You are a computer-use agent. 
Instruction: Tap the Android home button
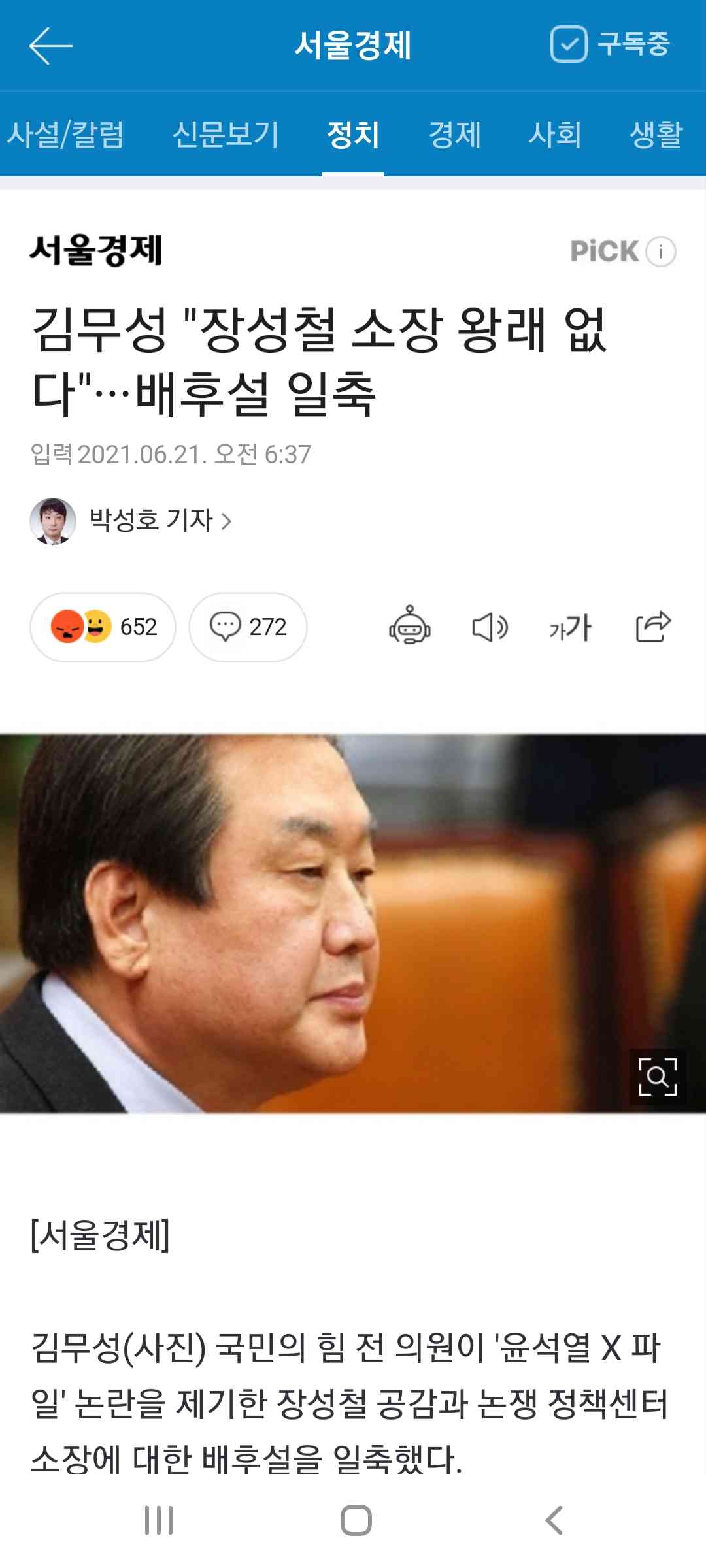[x=356, y=1520]
